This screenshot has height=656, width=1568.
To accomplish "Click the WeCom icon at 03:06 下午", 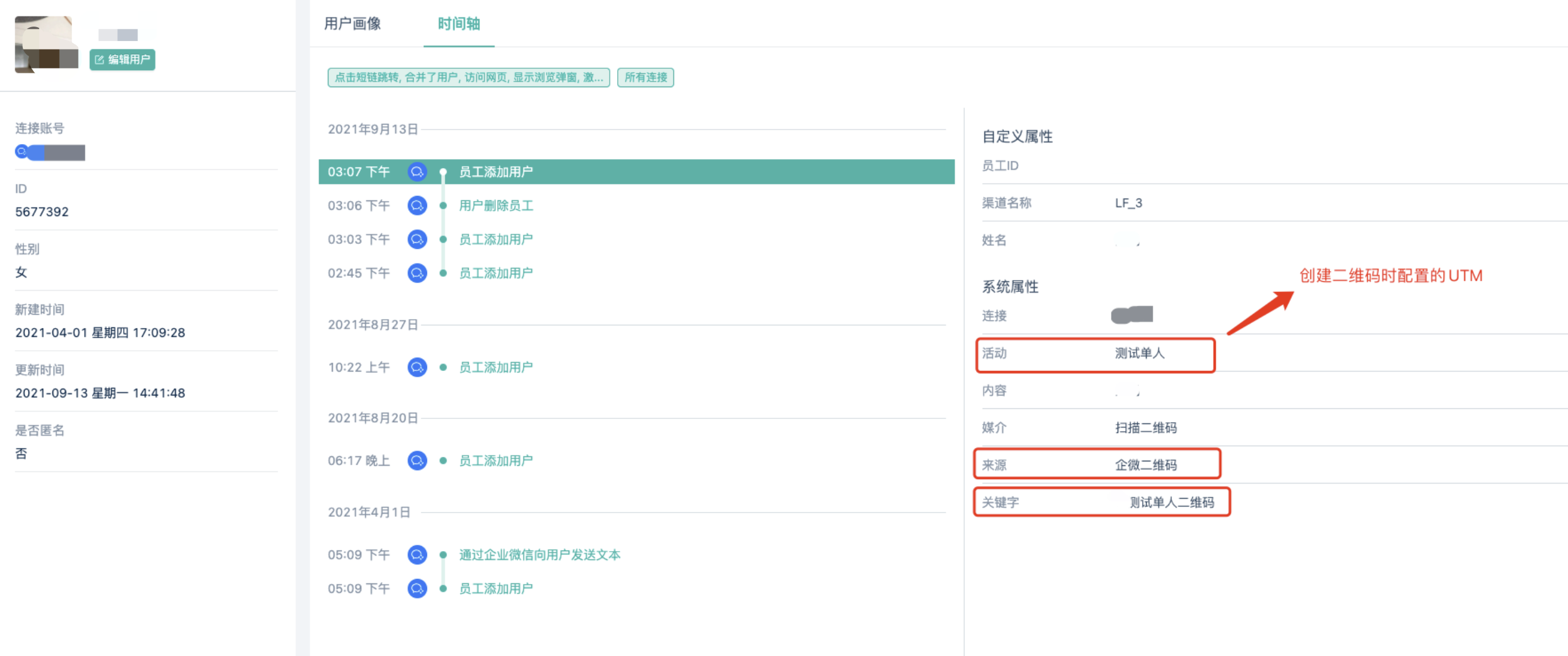I will [x=417, y=205].
